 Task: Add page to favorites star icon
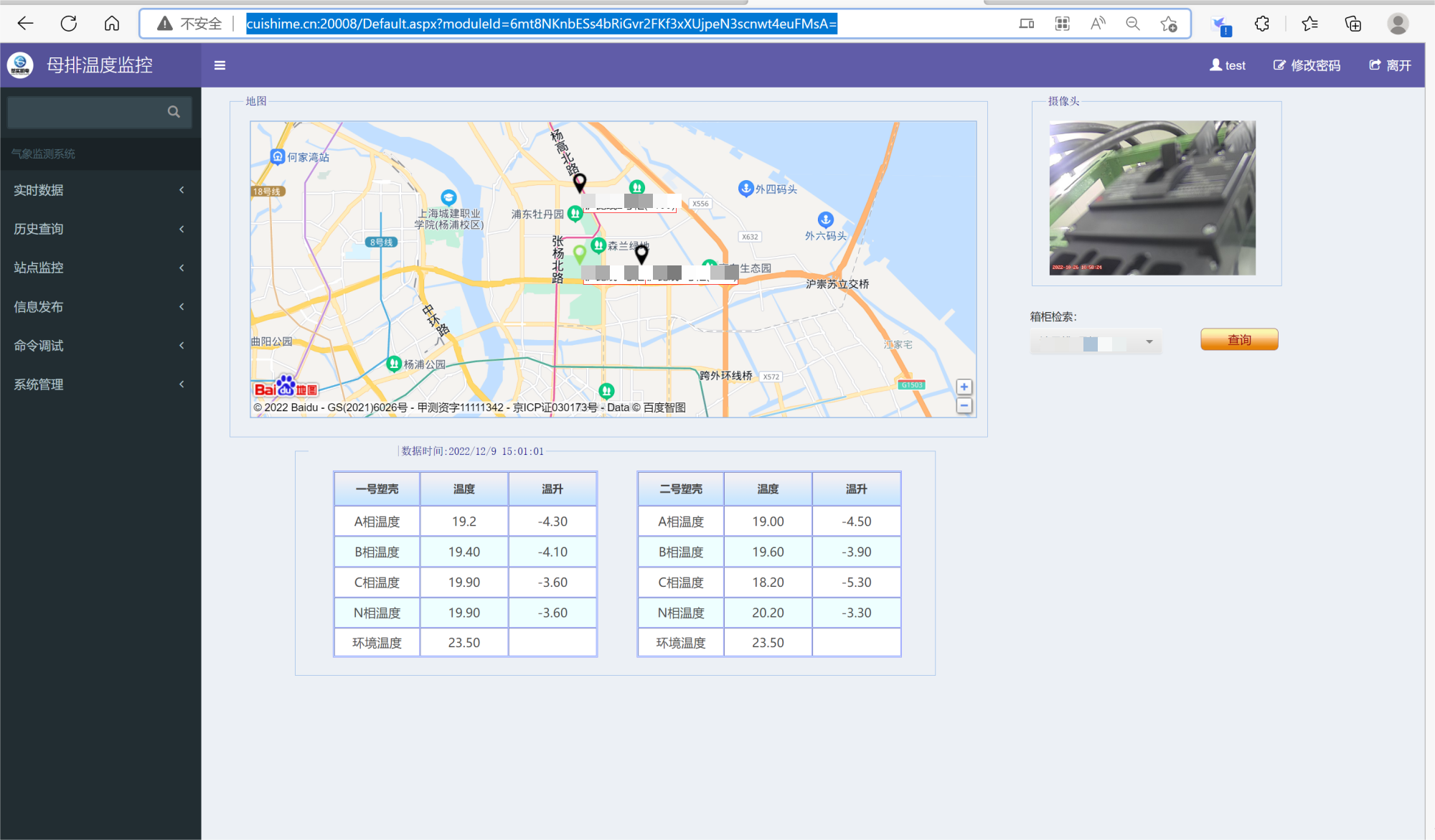pos(1168,24)
